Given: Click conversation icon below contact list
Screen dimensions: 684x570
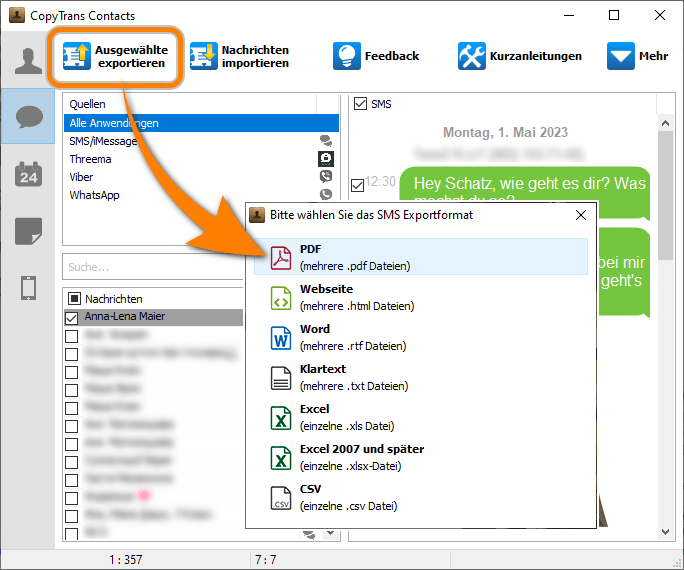Looking at the screenshot, I should click(310, 534).
